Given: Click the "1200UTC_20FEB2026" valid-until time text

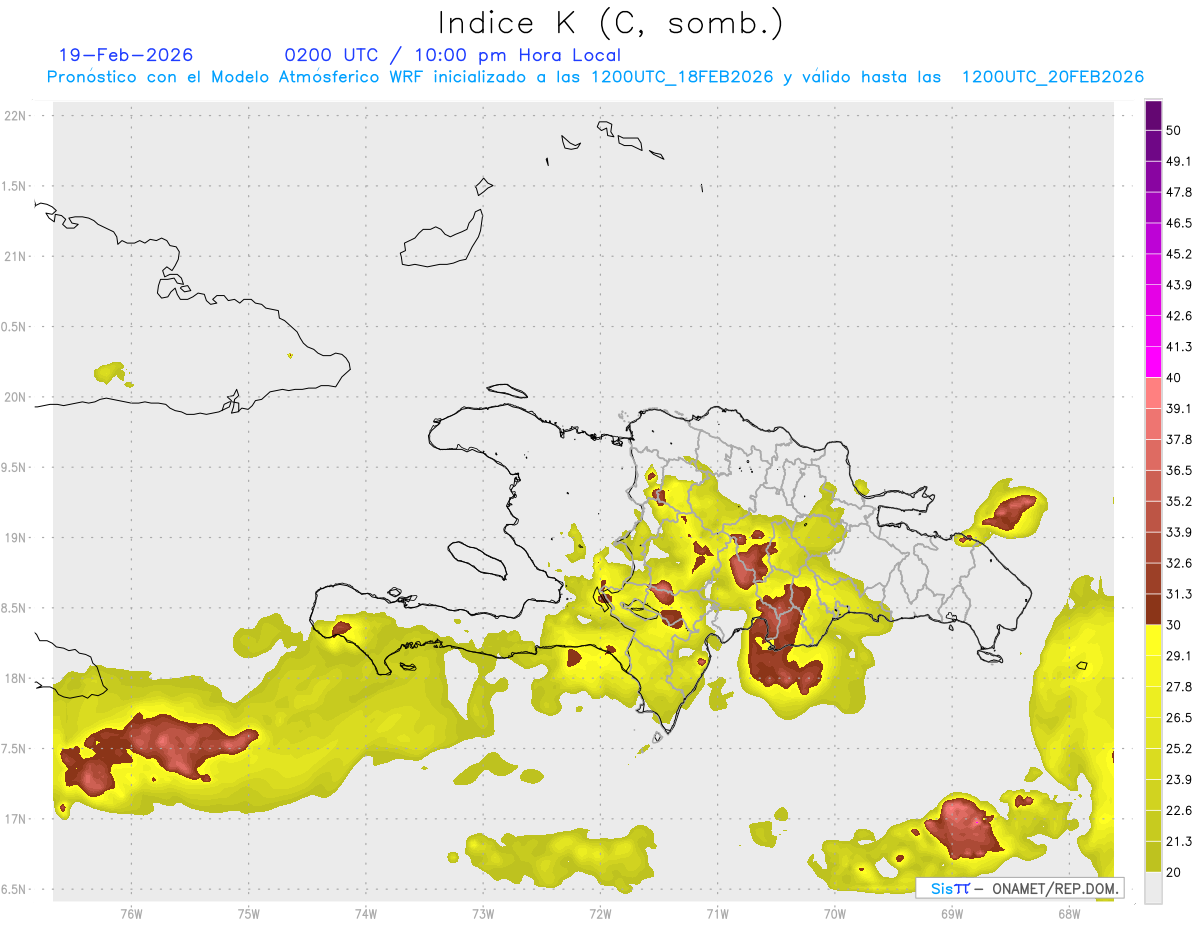Looking at the screenshot, I should [x=1052, y=77].
